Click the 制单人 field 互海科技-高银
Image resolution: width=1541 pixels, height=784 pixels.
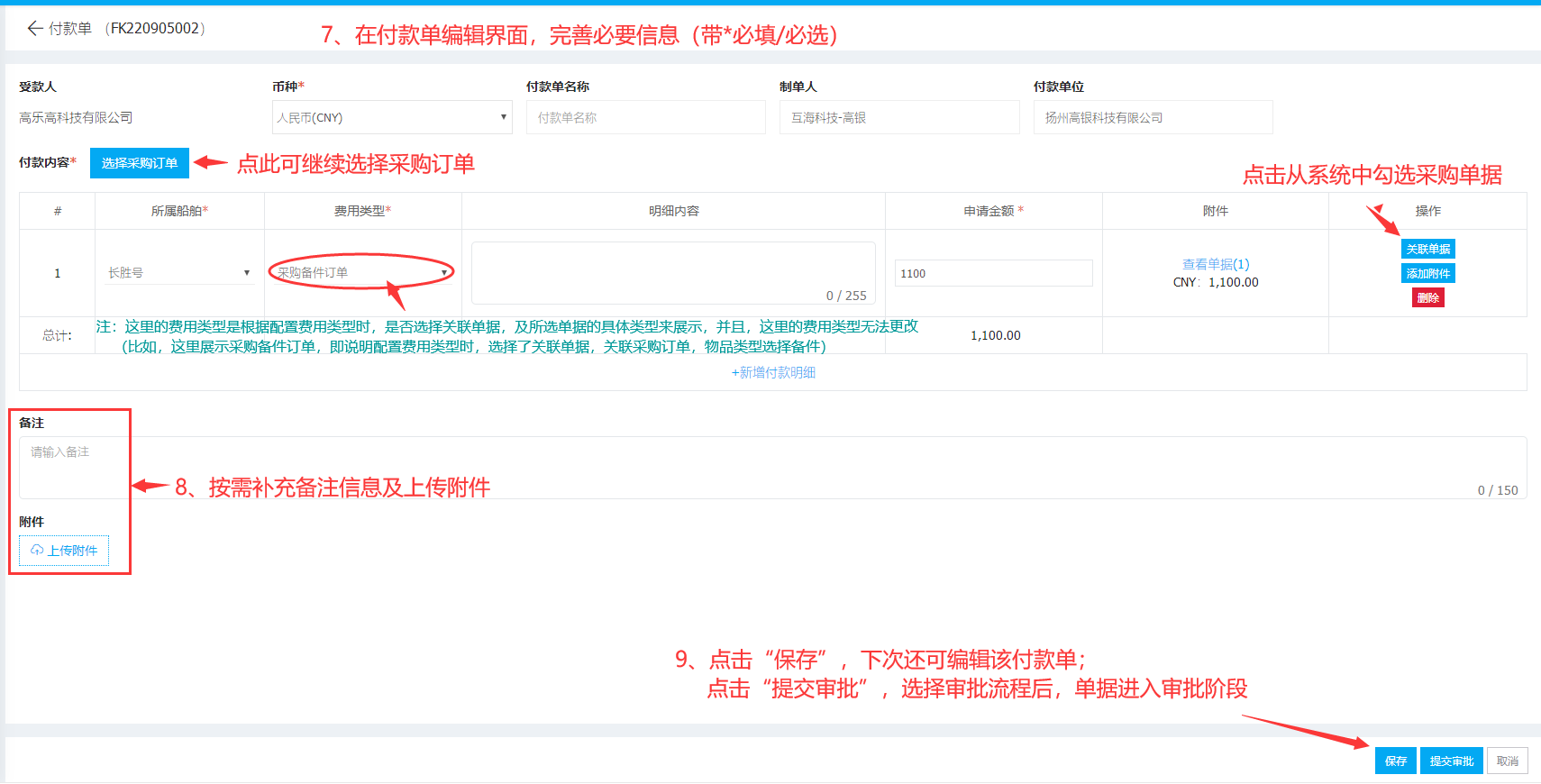pyautogui.click(x=899, y=117)
